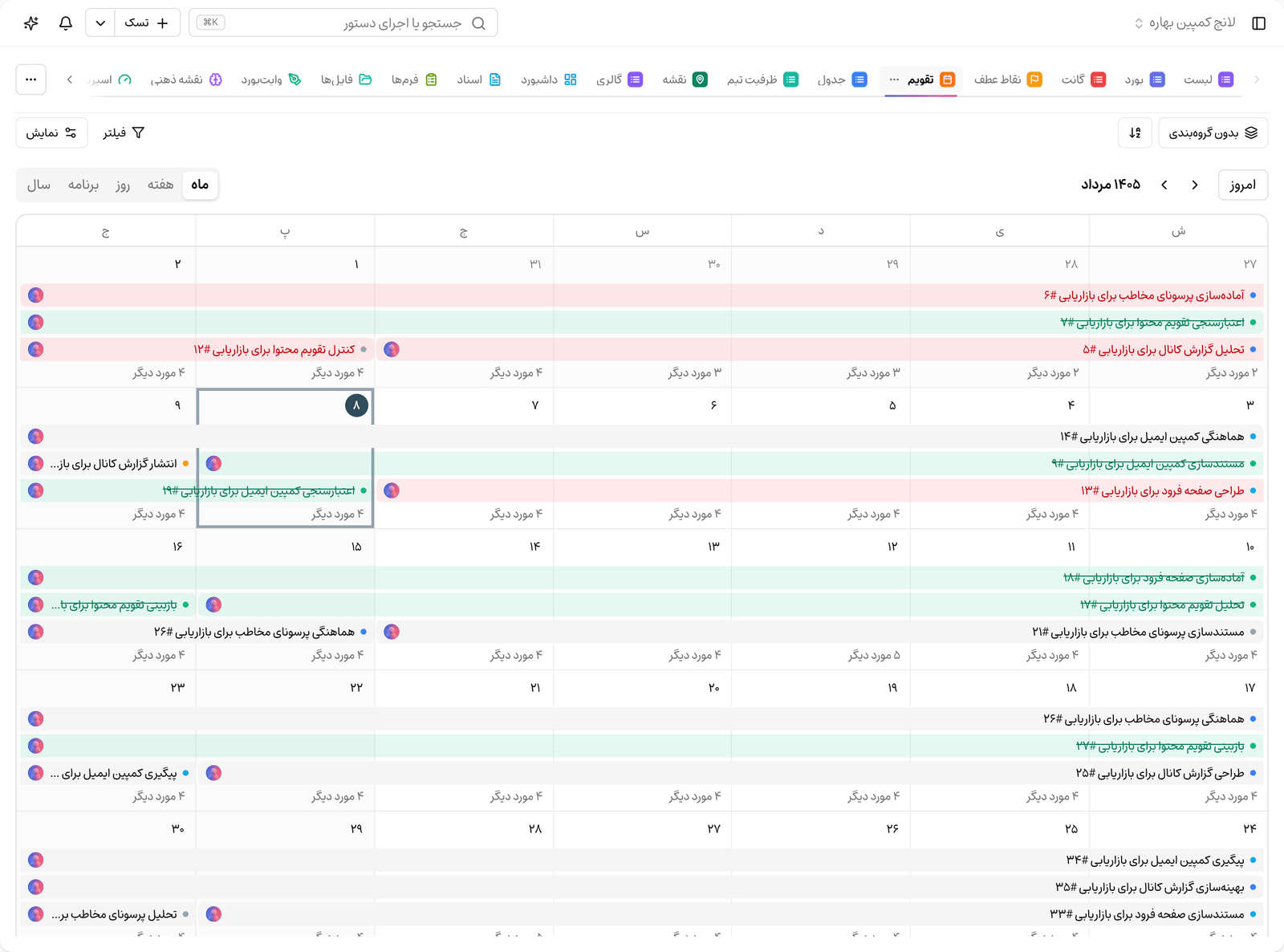The width and height of the screenshot is (1284, 952).
Task: Select the برنامه schedule view
Action: click(83, 185)
